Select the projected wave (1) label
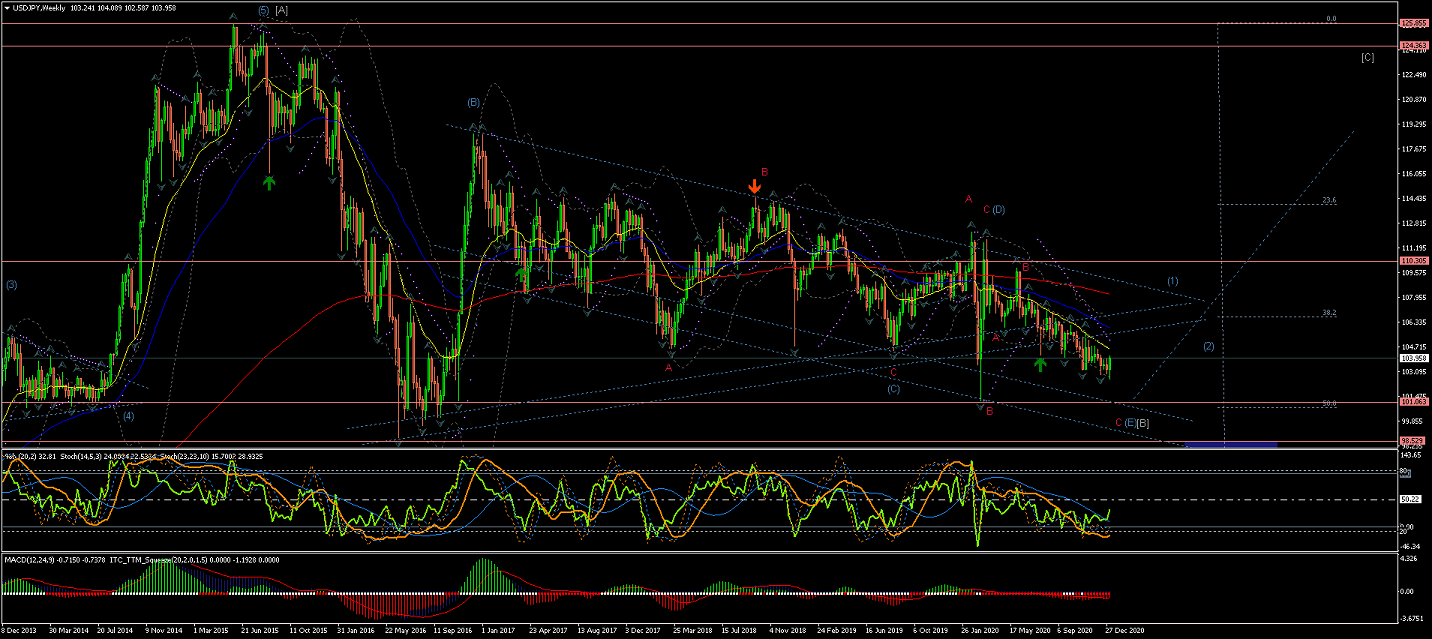The width and height of the screenshot is (1432, 639). (1172, 281)
